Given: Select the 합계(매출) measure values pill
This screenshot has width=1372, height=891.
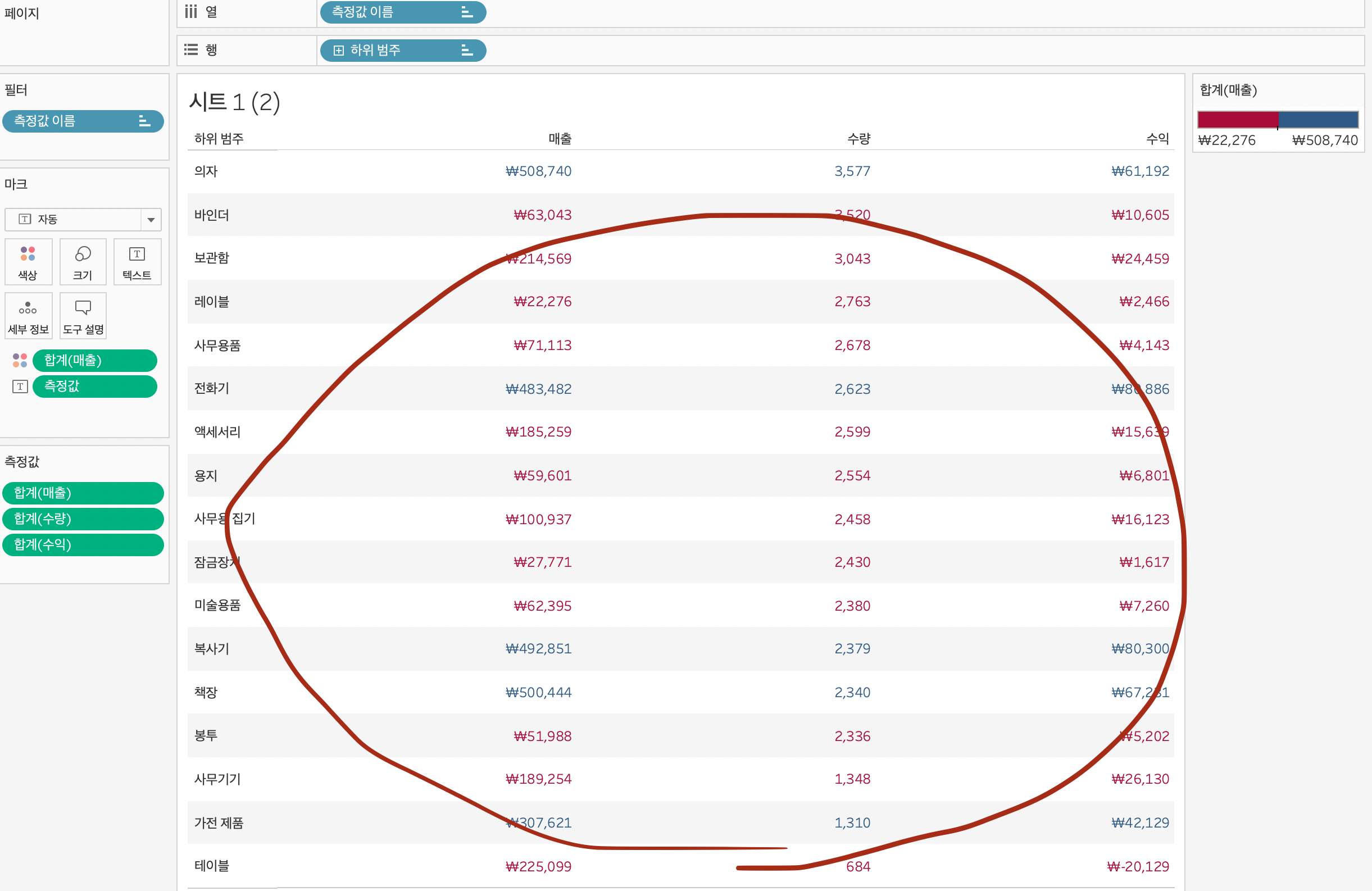Looking at the screenshot, I should pos(83,493).
